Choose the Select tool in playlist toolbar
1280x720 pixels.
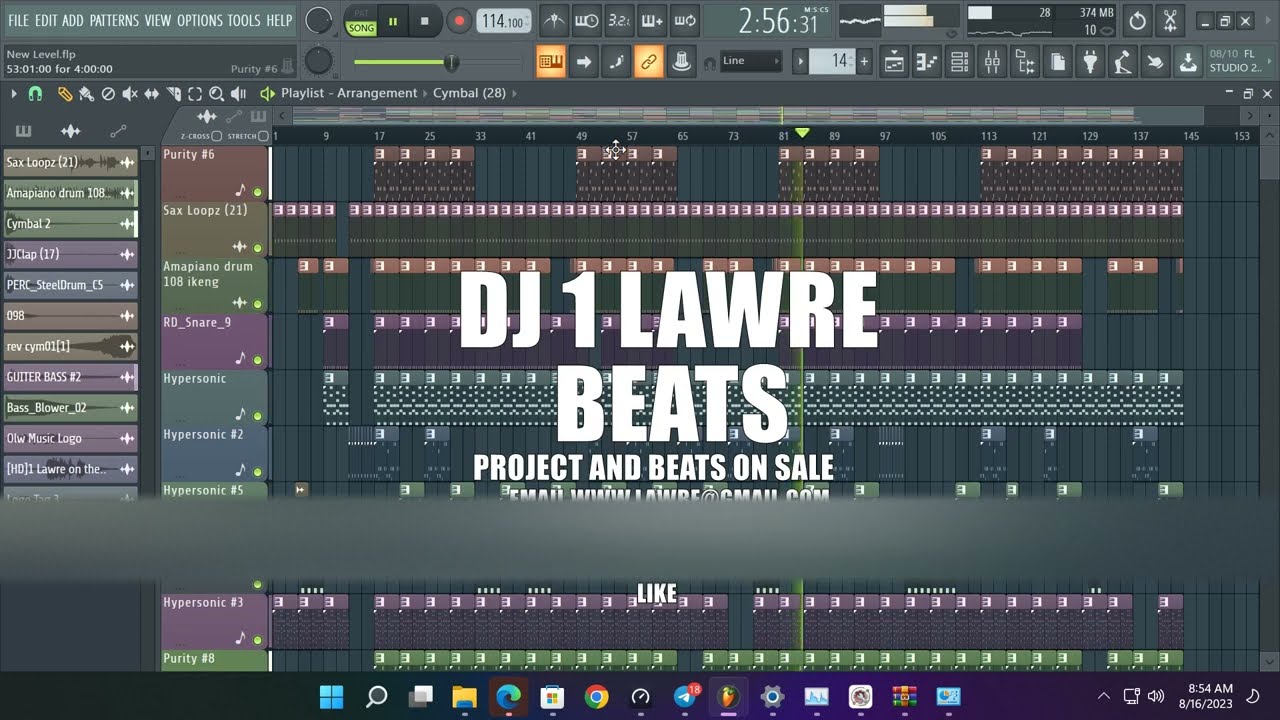point(195,93)
